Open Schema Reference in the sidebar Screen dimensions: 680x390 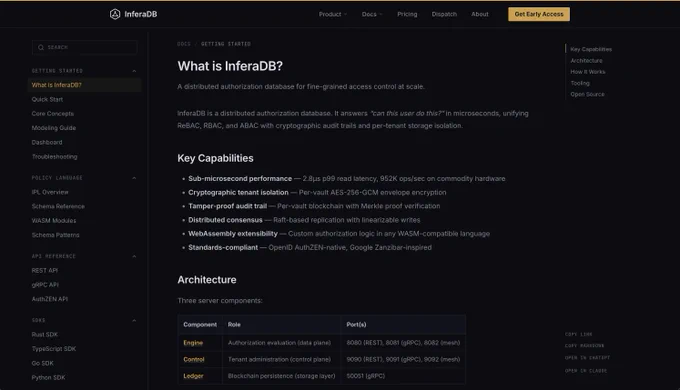pyautogui.click(x=58, y=206)
